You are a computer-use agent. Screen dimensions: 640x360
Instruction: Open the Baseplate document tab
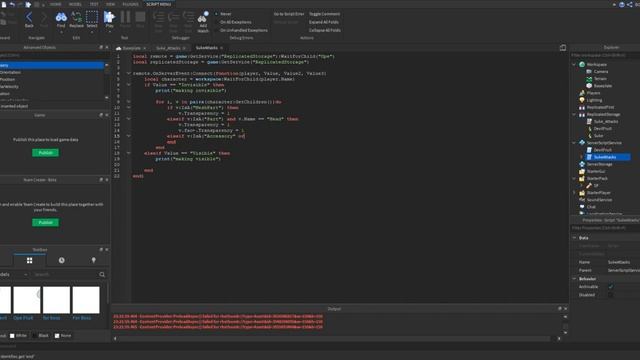131,48
